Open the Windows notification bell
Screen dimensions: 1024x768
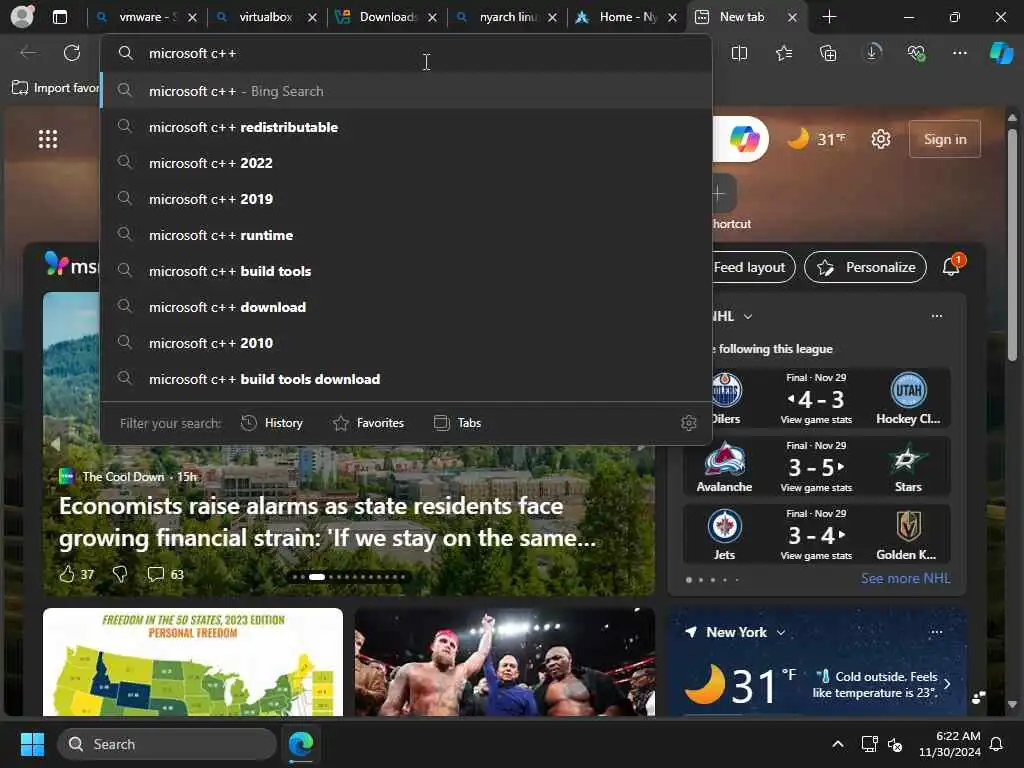click(x=997, y=744)
